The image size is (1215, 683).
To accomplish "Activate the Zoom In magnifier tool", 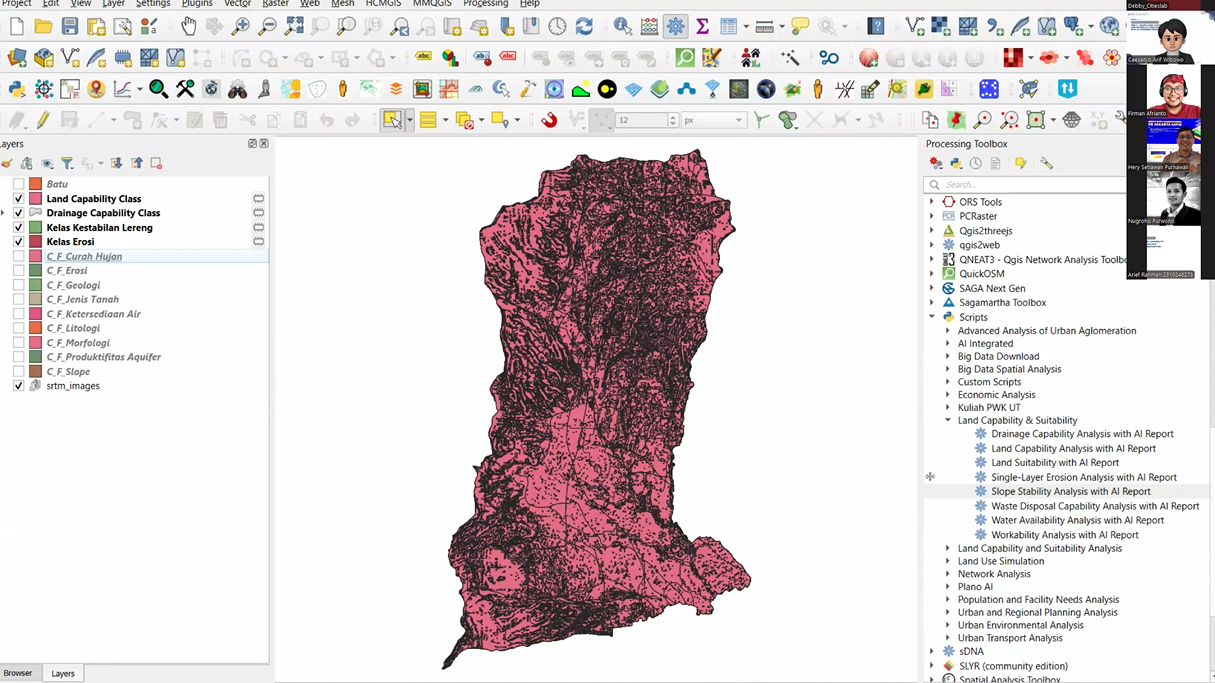I will pos(241,27).
